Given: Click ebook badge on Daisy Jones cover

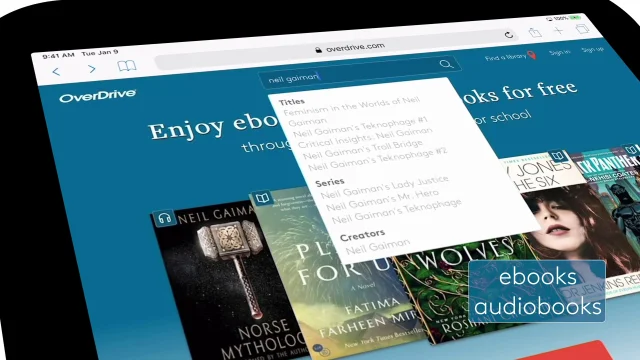Looking at the screenshot, I should point(557,156).
